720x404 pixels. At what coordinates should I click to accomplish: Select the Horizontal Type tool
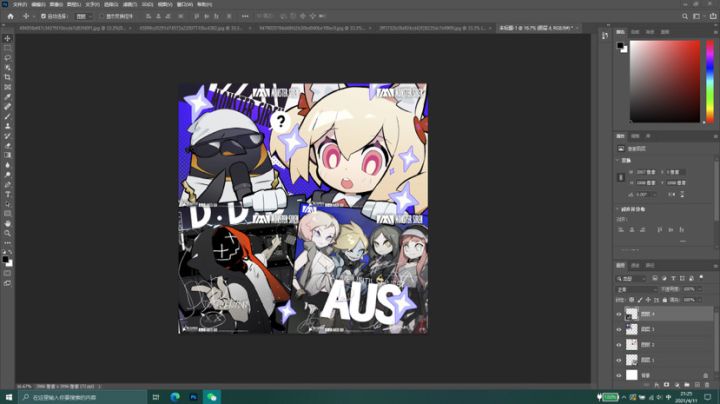click(7, 194)
